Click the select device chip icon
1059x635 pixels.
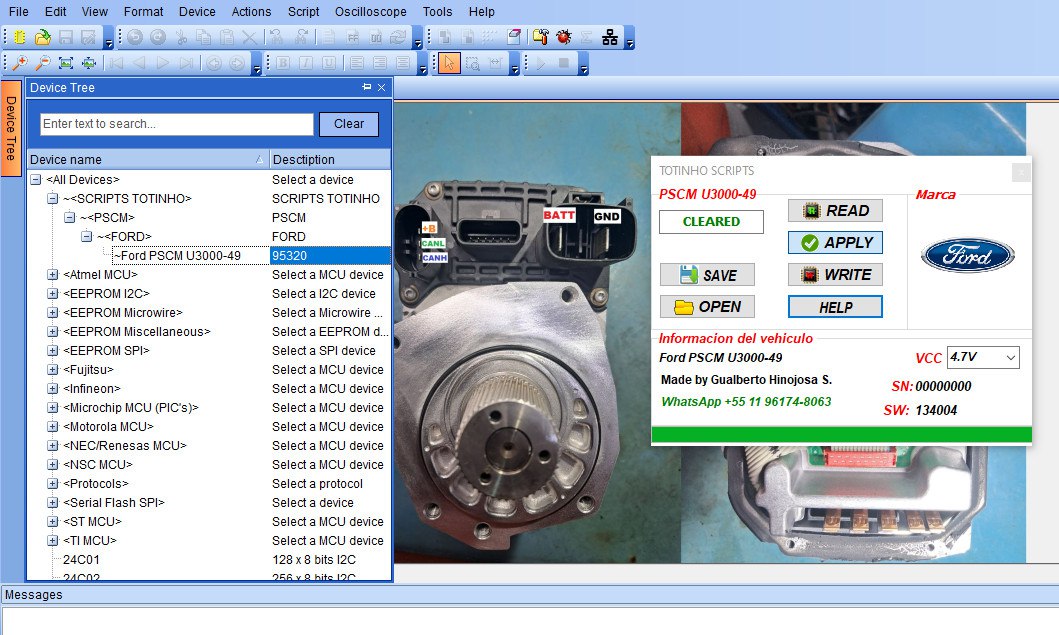pyautogui.click(x=21, y=37)
